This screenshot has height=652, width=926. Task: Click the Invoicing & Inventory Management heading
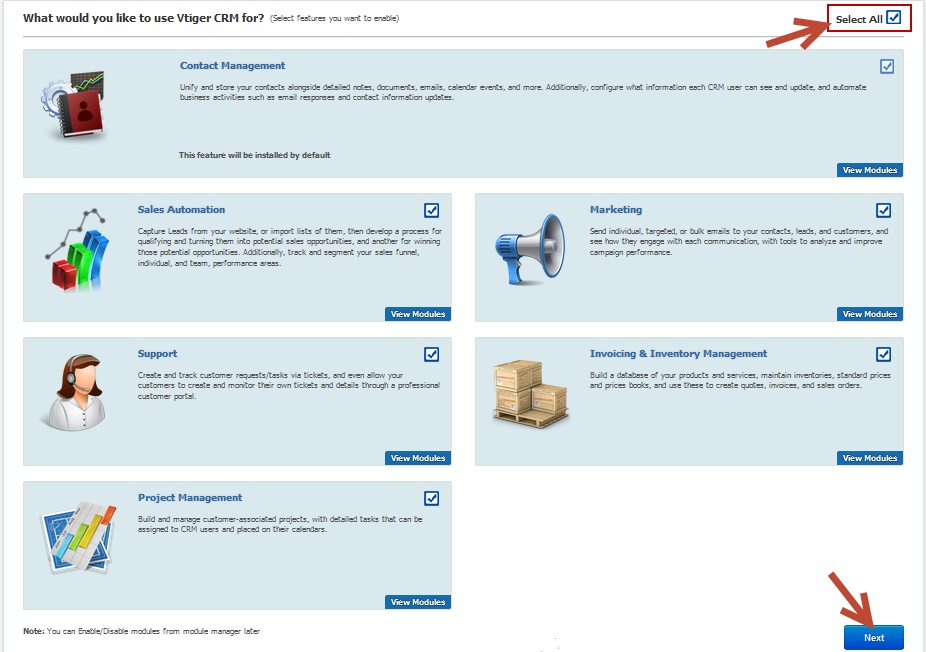click(x=678, y=354)
